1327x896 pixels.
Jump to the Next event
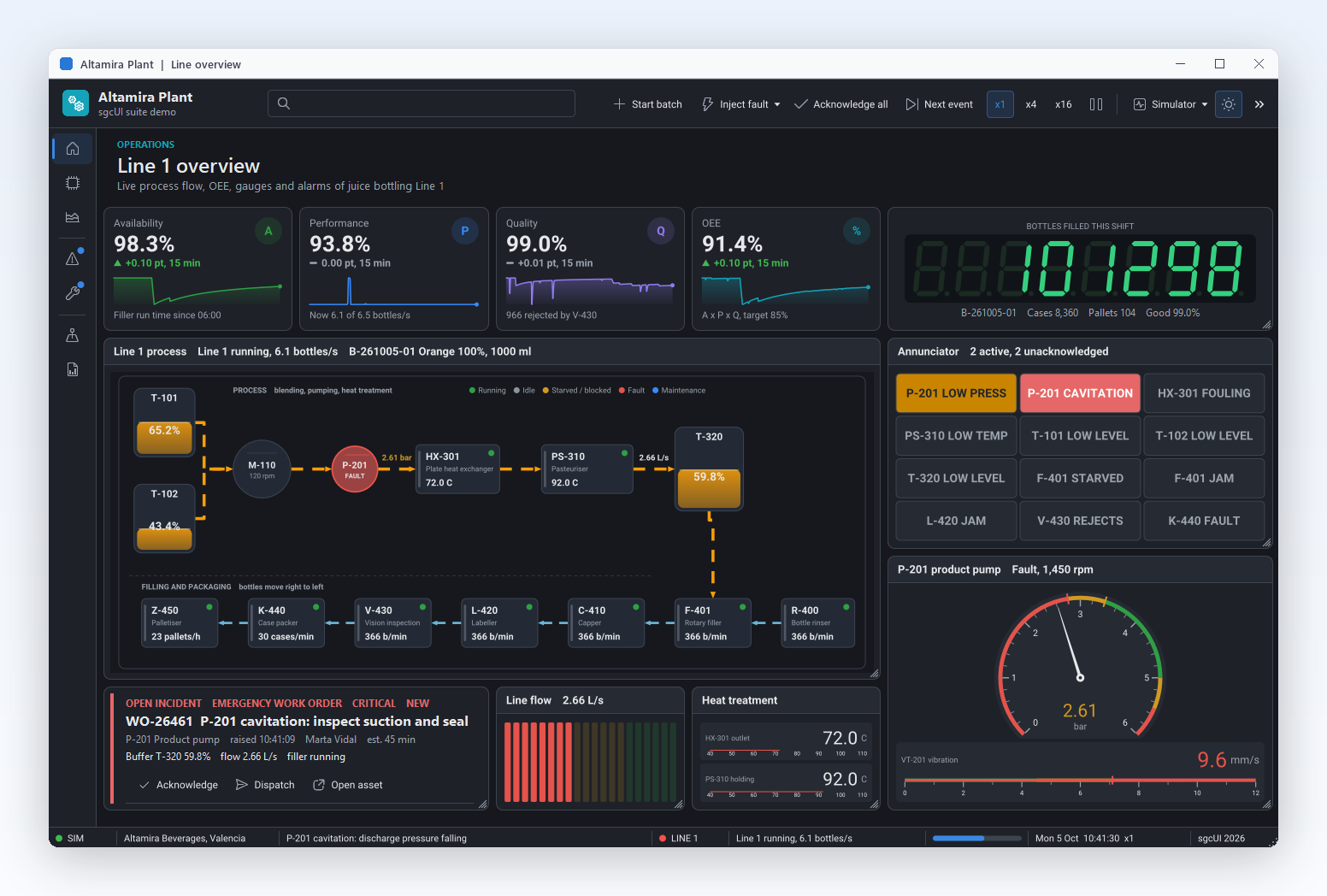click(940, 104)
